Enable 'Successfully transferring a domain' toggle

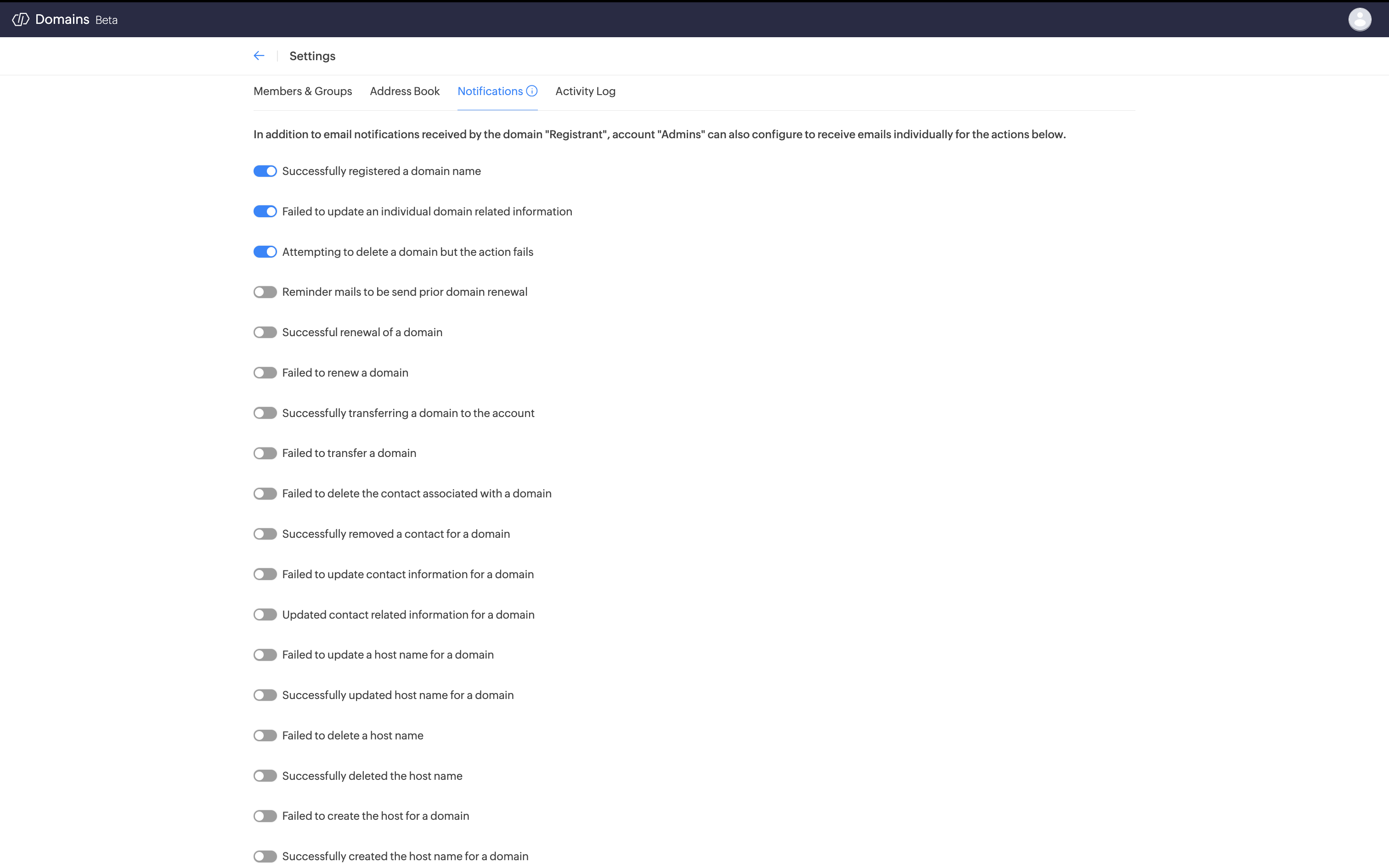click(x=265, y=413)
